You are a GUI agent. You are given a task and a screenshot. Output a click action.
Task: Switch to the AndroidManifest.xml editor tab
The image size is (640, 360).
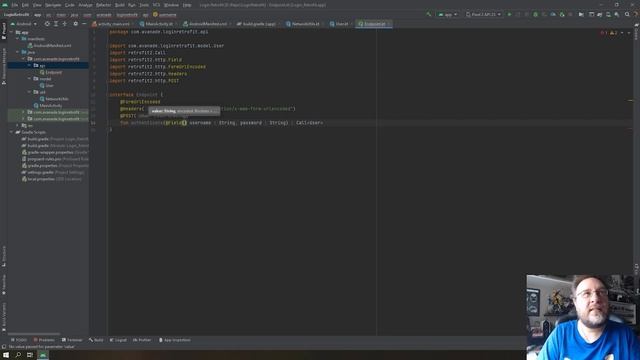pos(207,24)
